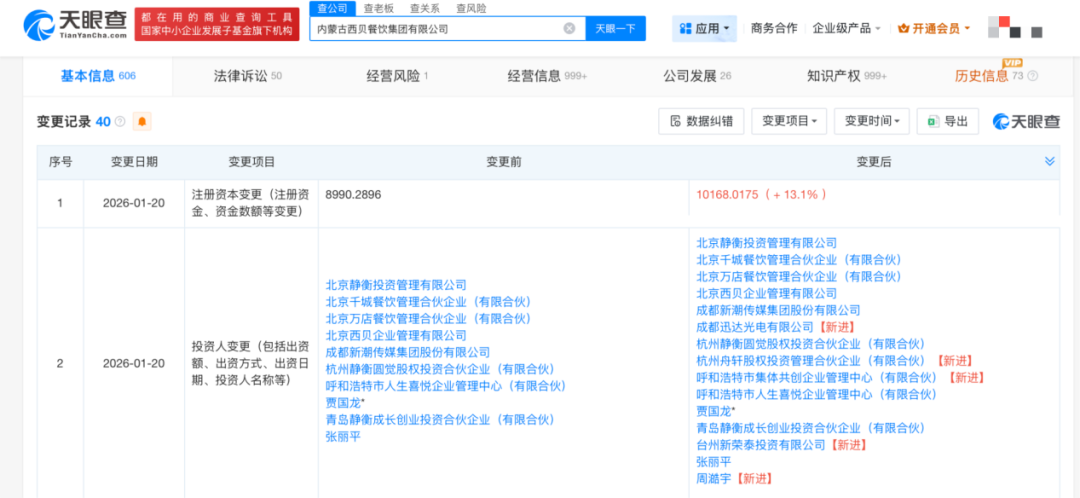This screenshot has width=1080, height=498.
Task: Click the help icon next to 历史信息
Action: 1032,76
